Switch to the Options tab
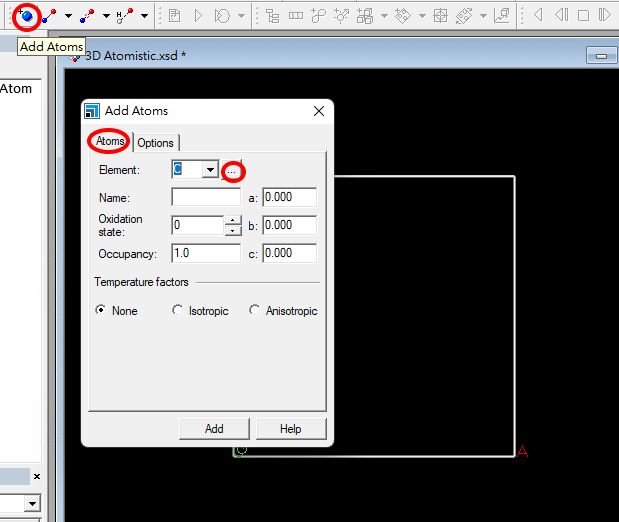619x522 pixels. pos(155,143)
